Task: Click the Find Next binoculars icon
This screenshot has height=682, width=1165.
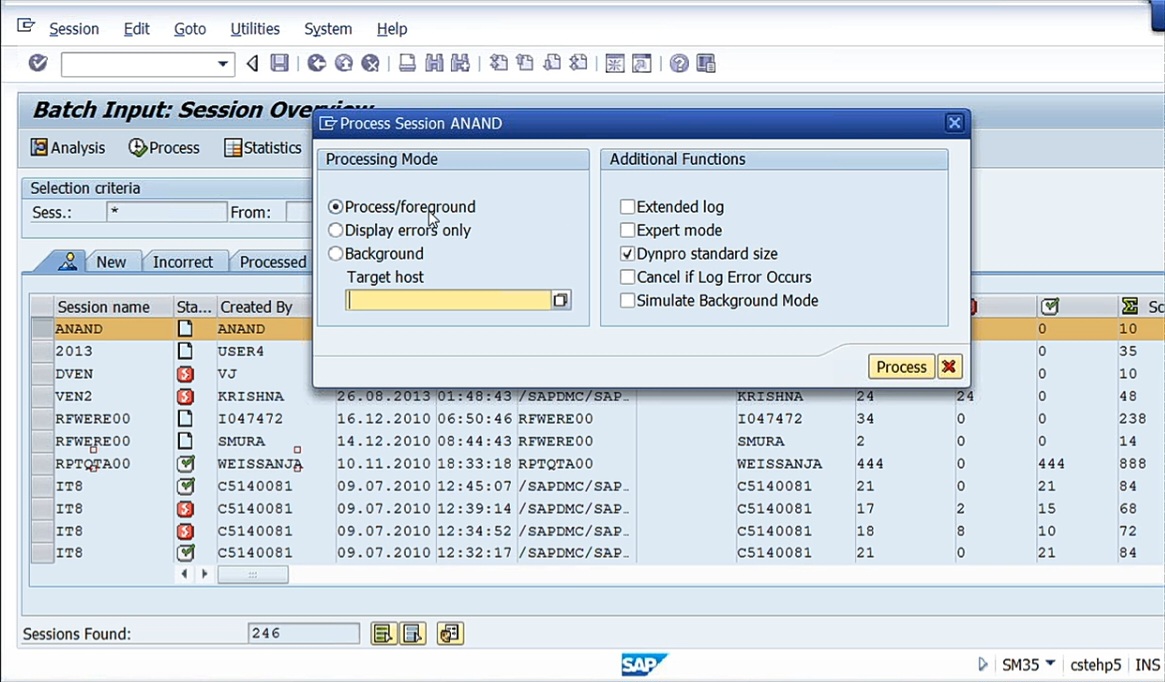Action: click(460, 63)
